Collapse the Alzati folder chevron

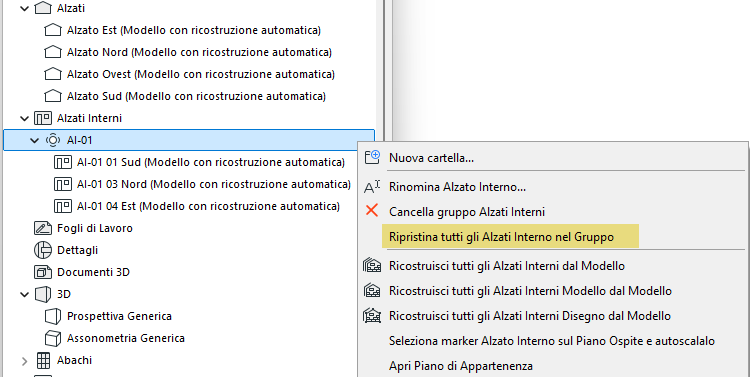pos(24,8)
